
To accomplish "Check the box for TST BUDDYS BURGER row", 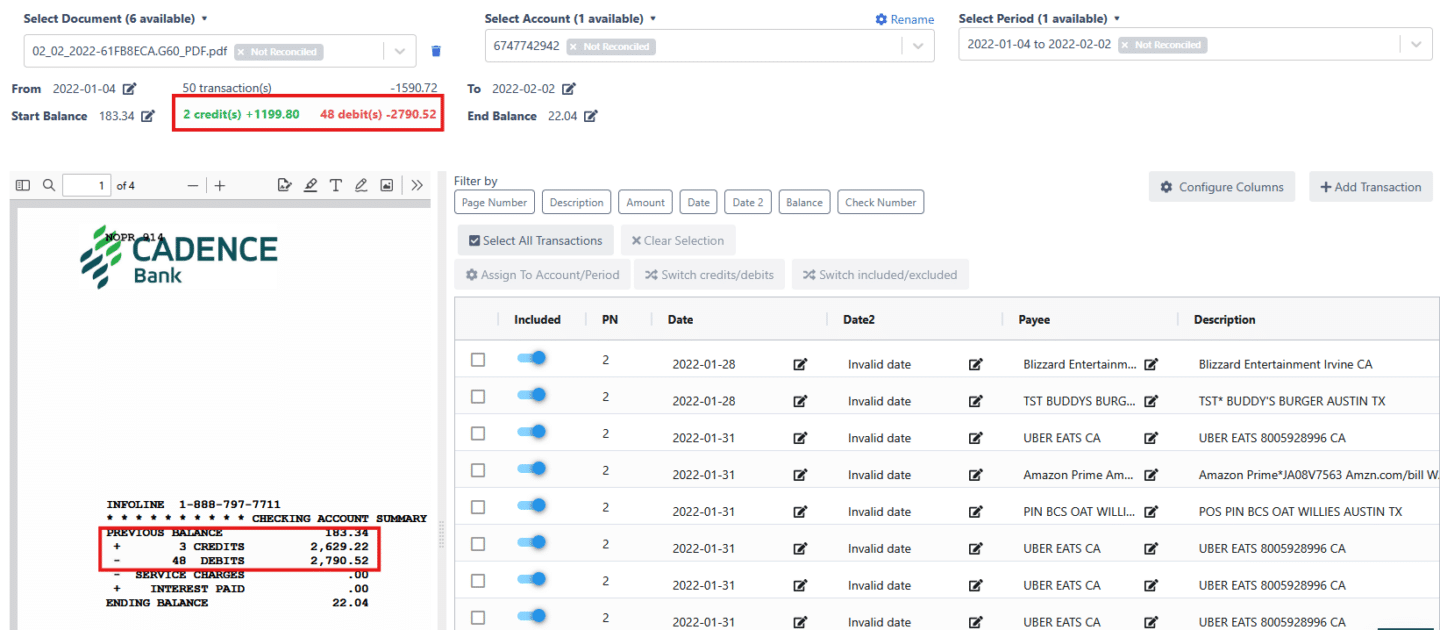I will 478,396.
